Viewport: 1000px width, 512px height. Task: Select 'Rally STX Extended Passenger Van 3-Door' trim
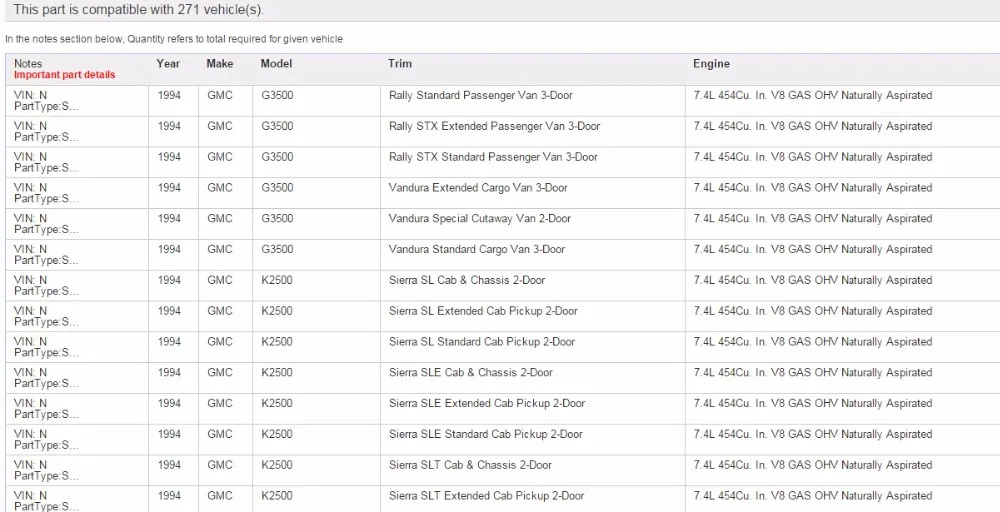(x=494, y=126)
